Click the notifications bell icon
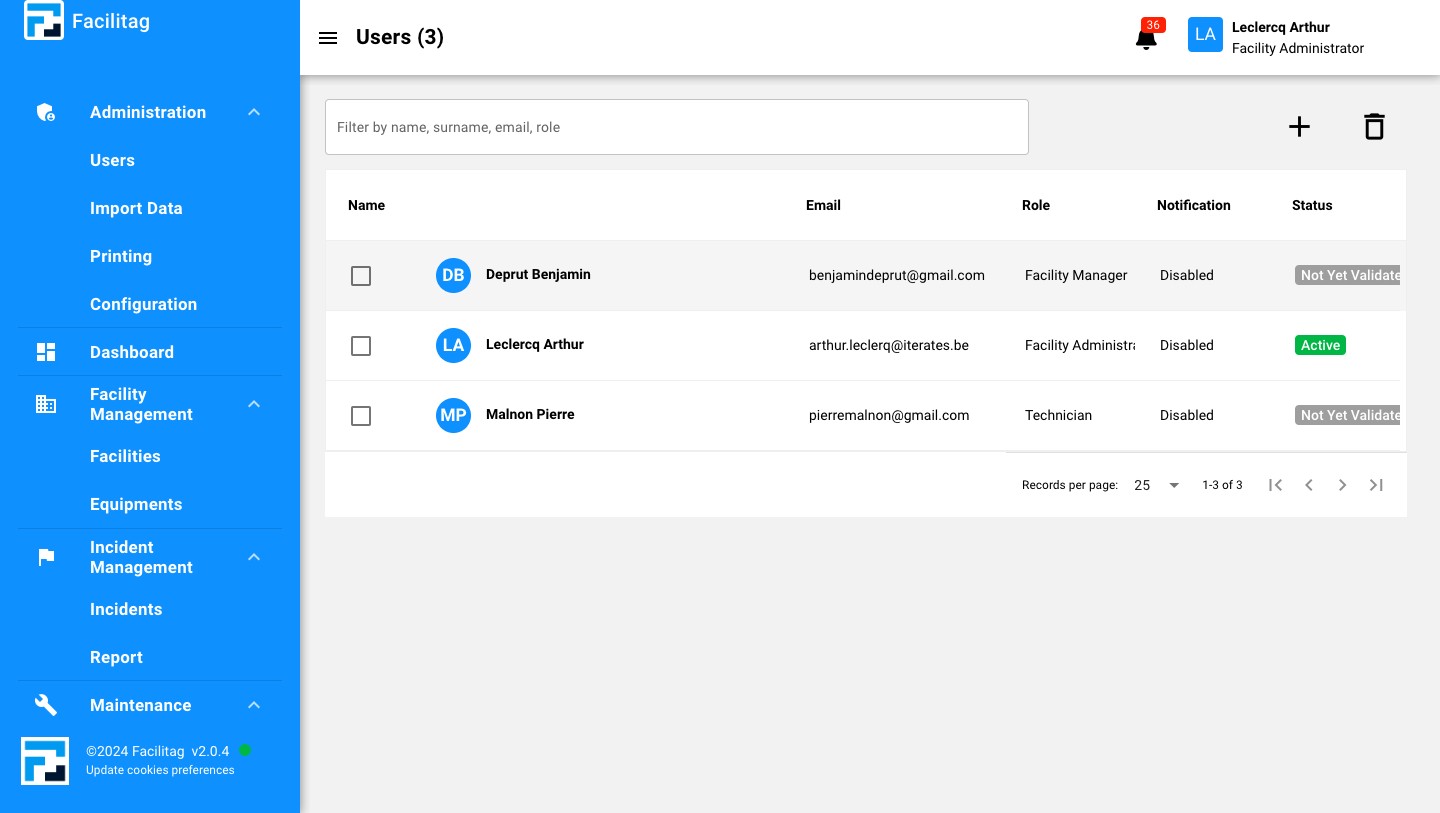The image size is (1440, 813). [1146, 39]
